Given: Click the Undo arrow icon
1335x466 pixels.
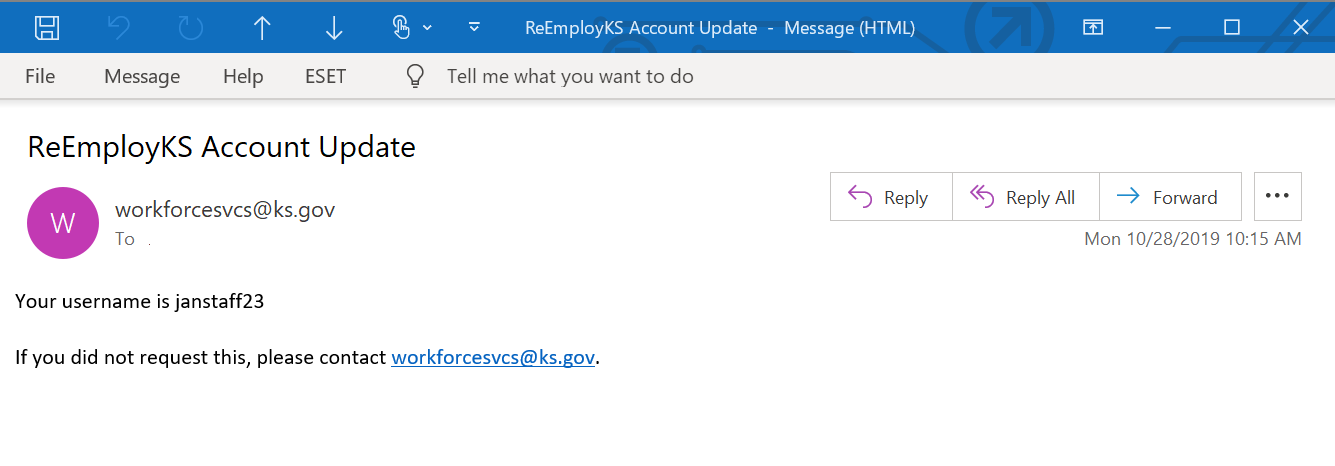Looking at the screenshot, I should [x=118, y=28].
